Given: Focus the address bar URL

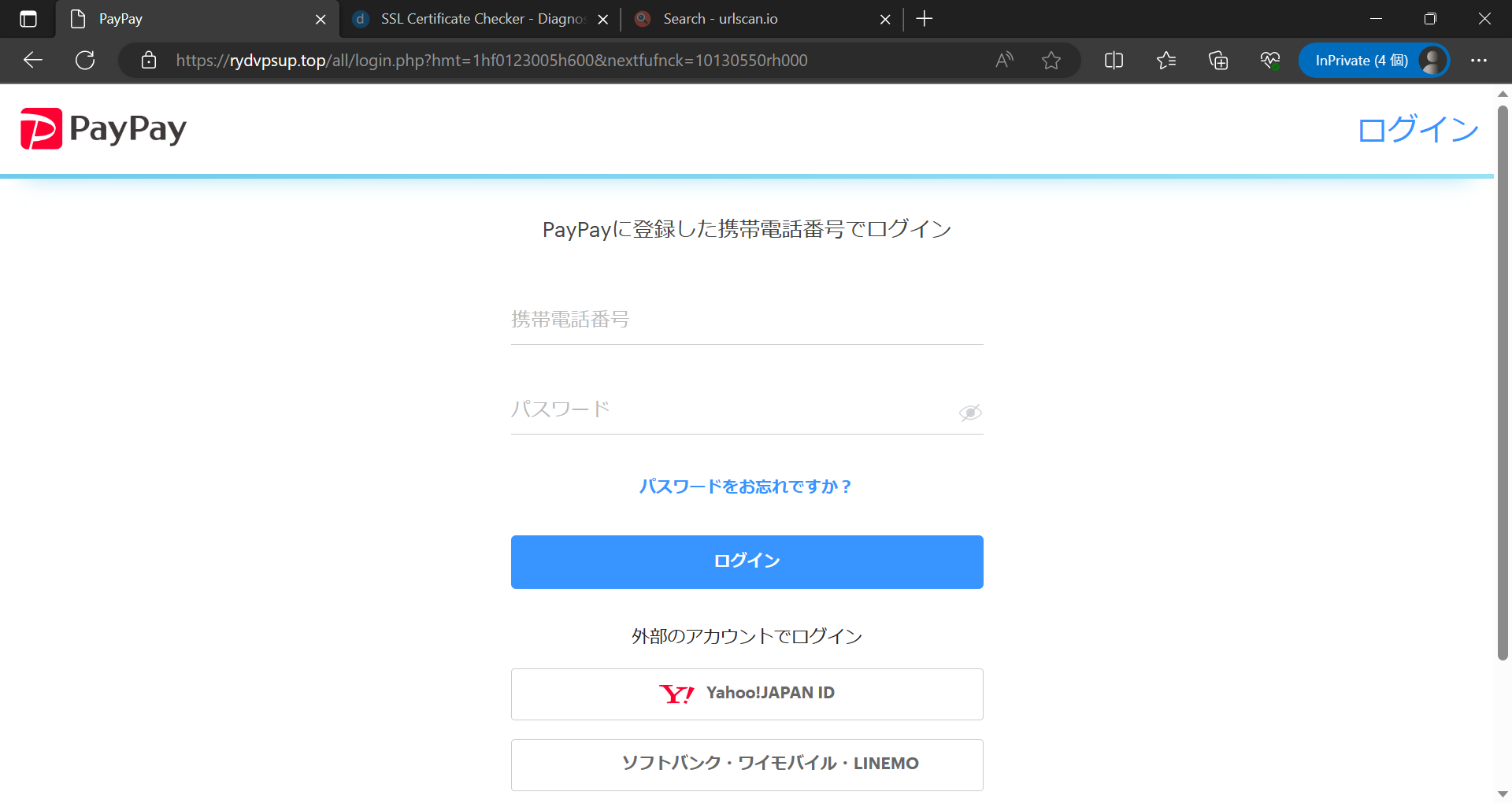Looking at the screenshot, I should (x=491, y=61).
